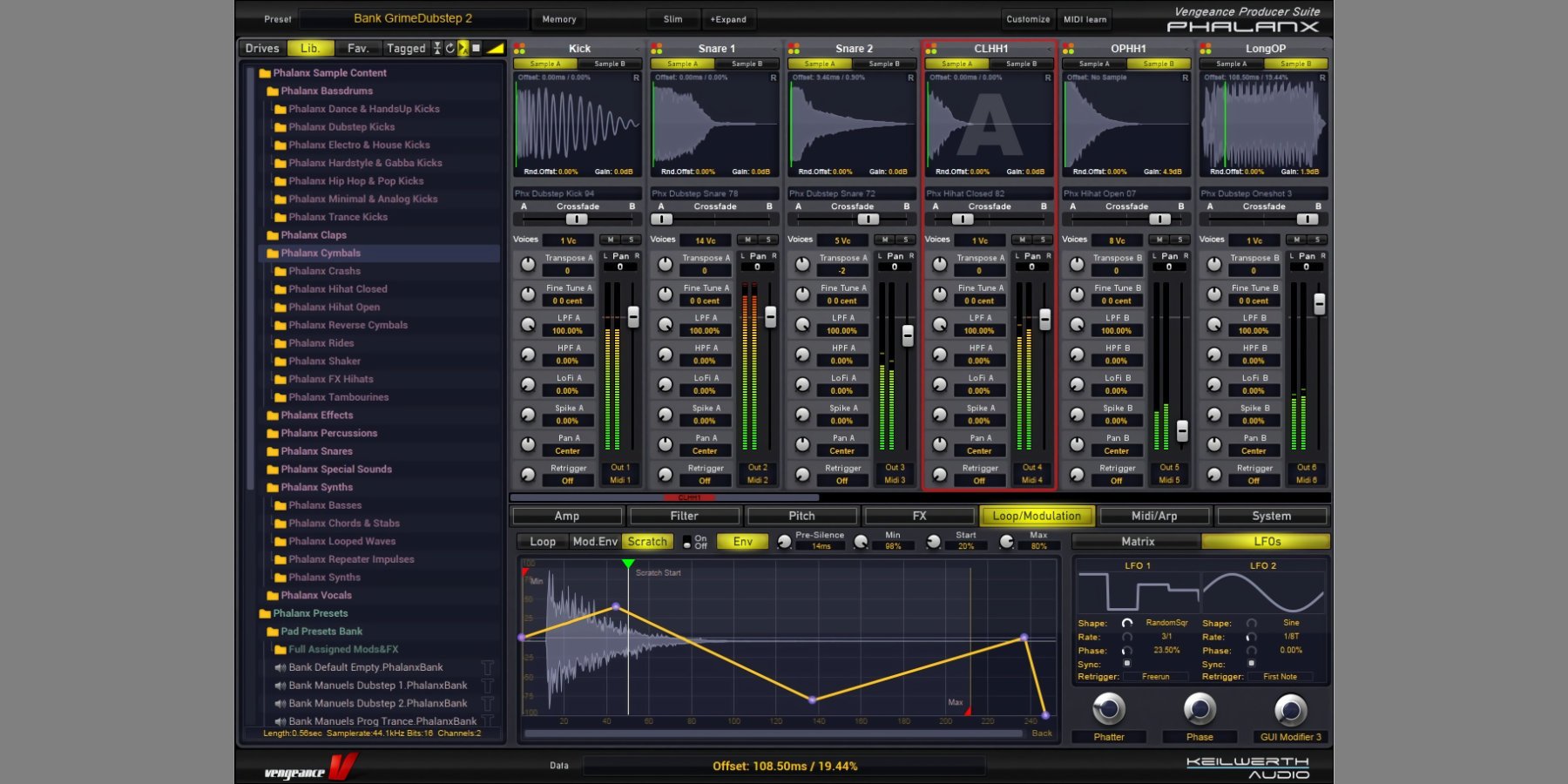This screenshot has width=1568, height=784.
Task: Click the Slim view button
Action: (672, 19)
